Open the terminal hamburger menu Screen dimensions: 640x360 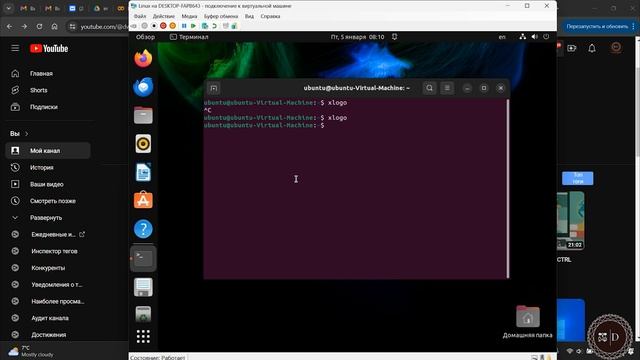pos(447,88)
